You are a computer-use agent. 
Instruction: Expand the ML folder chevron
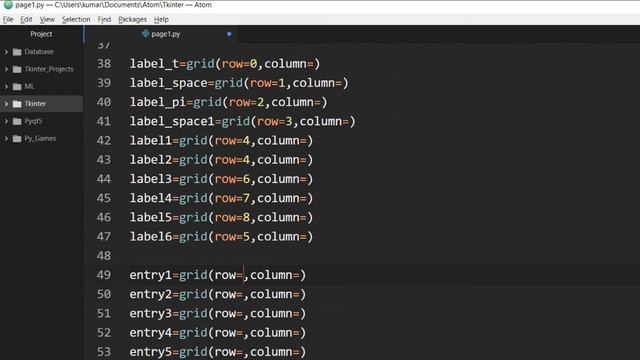point(6,87)
